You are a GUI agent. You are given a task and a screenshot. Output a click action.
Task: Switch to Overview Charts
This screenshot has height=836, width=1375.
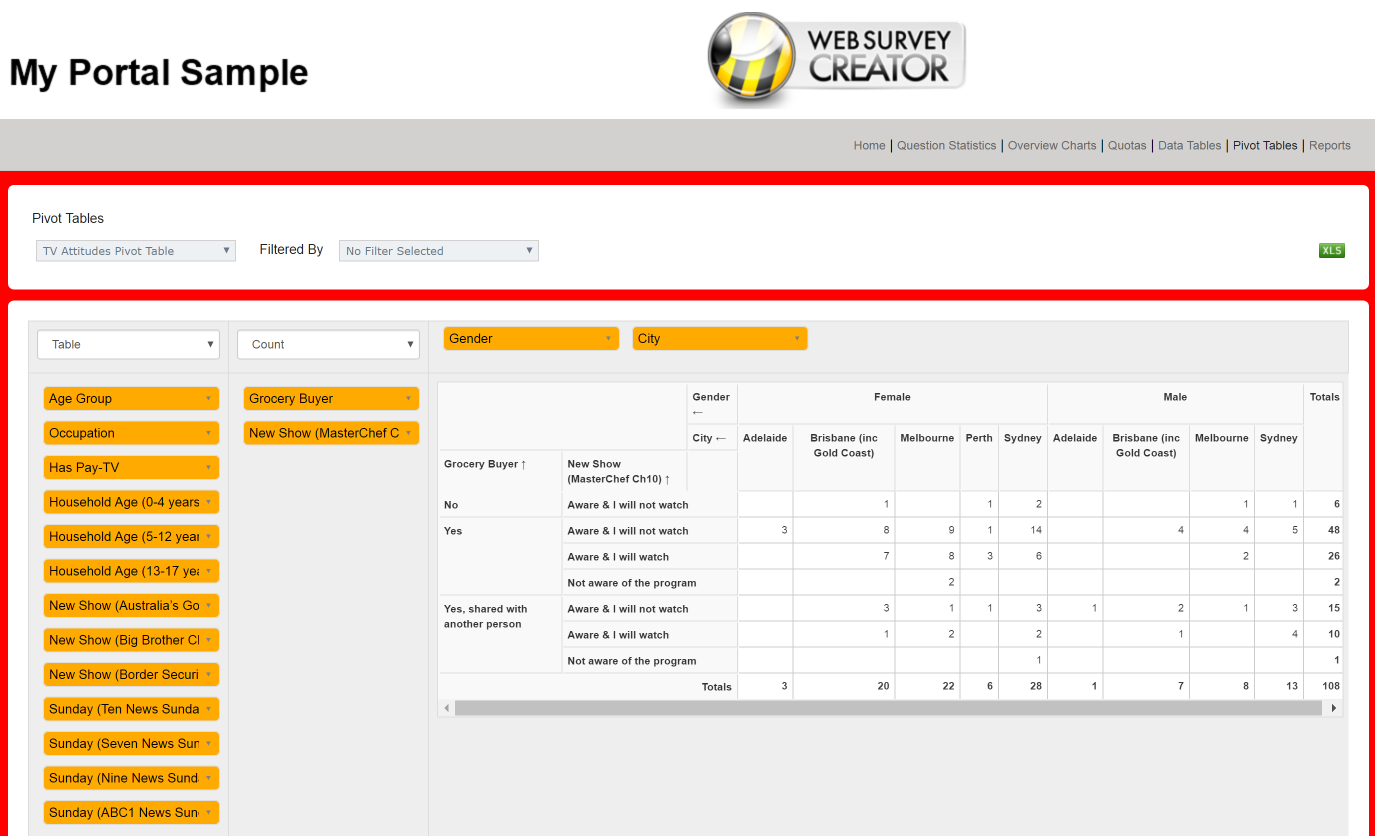(1052, 146)
